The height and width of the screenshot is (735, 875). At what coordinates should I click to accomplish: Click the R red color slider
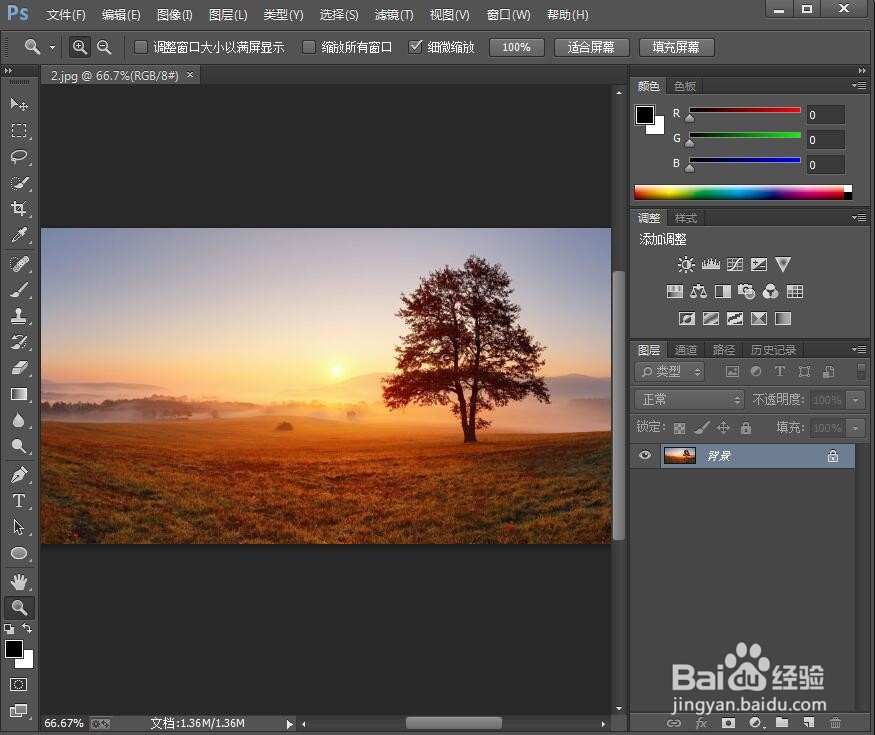[x=745, y=111]
